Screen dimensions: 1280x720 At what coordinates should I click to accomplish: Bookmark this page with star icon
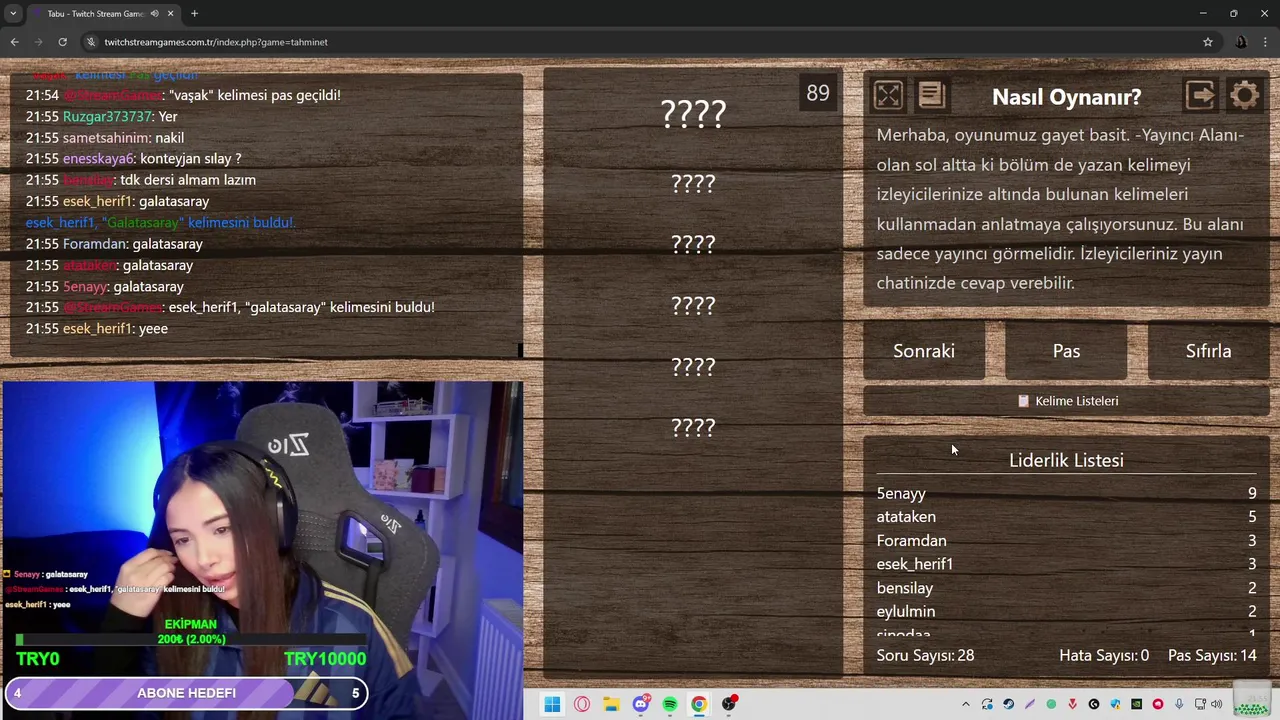(x=1208, y=42)
